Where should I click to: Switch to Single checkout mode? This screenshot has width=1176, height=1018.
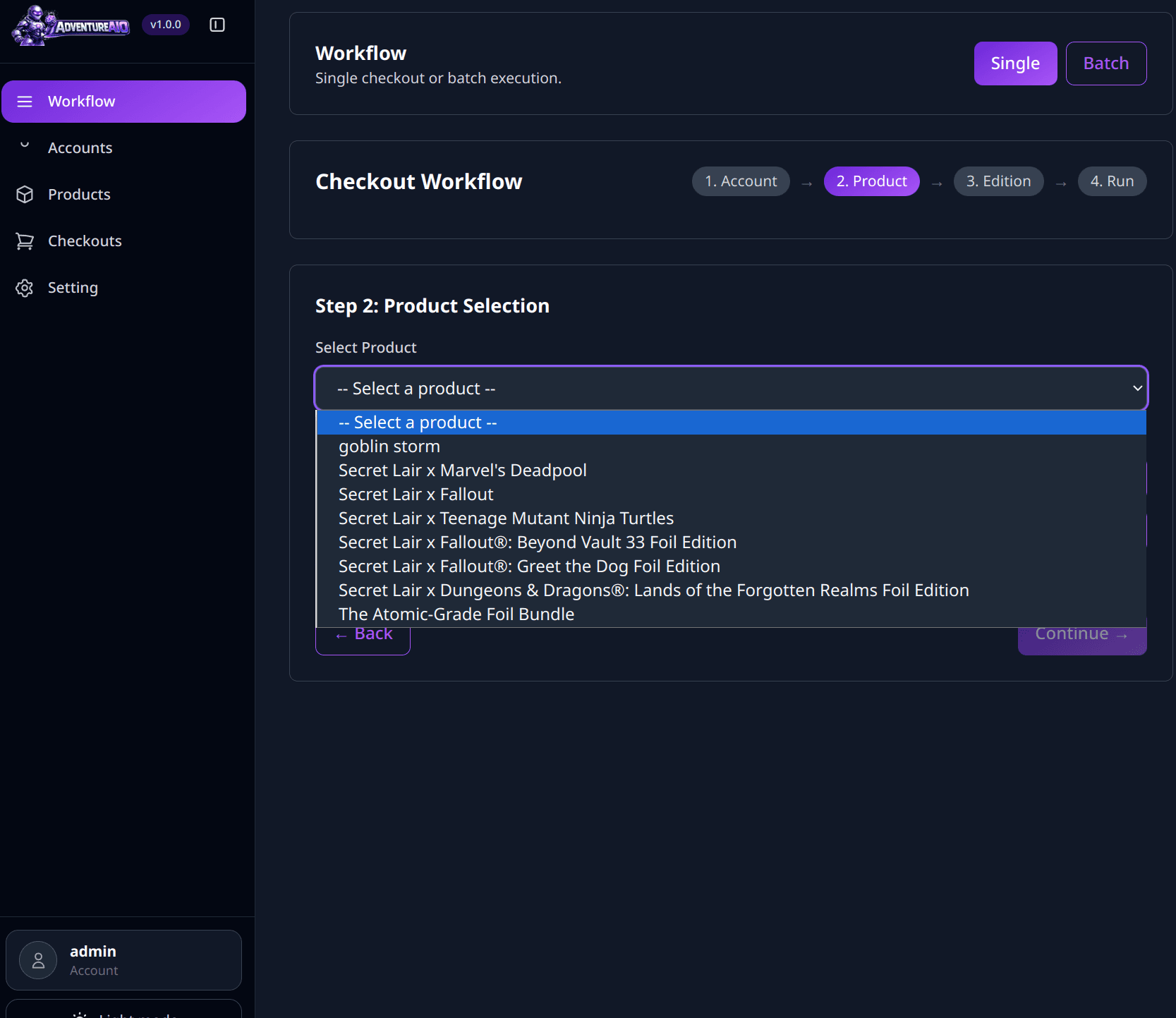point(1015,63)
